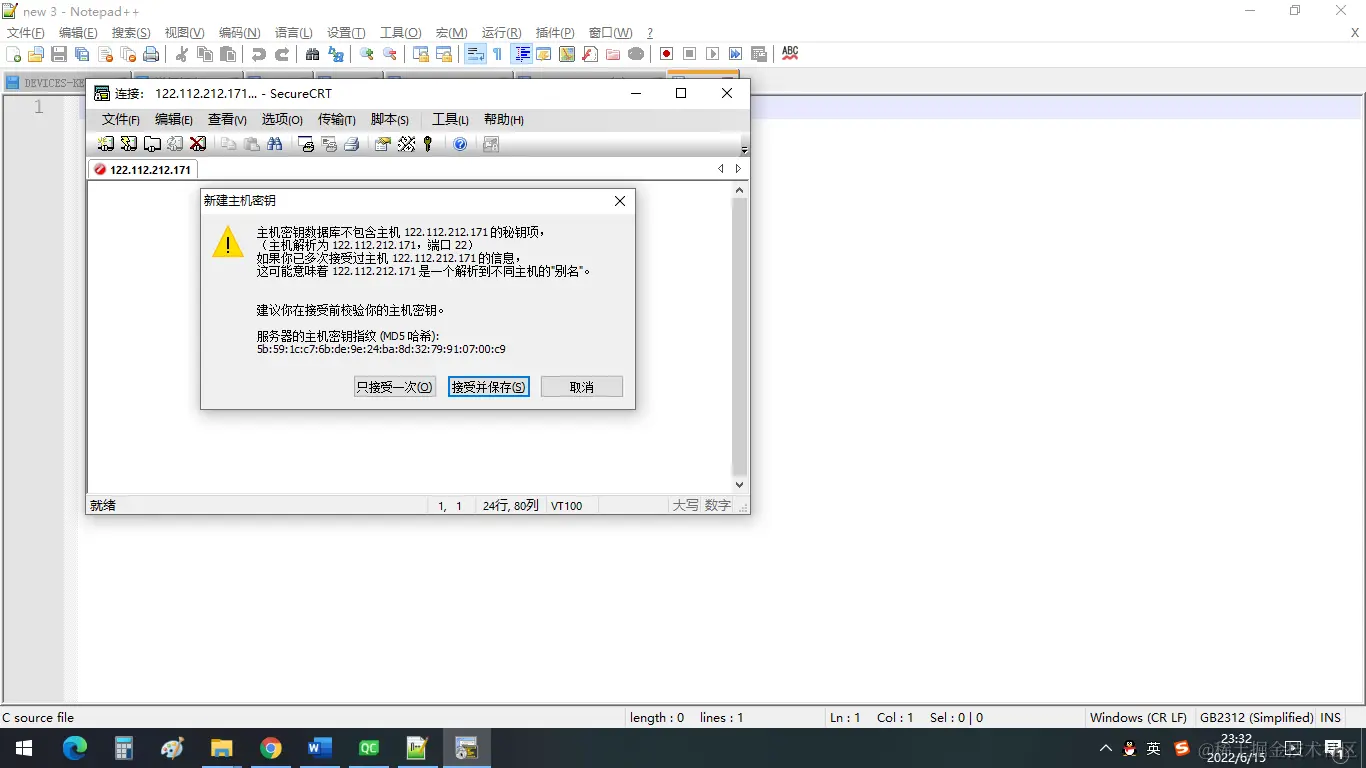Screen dimensions: 1366x768
Task: Click 只接受一次(O) button
Action: point(395,387)
